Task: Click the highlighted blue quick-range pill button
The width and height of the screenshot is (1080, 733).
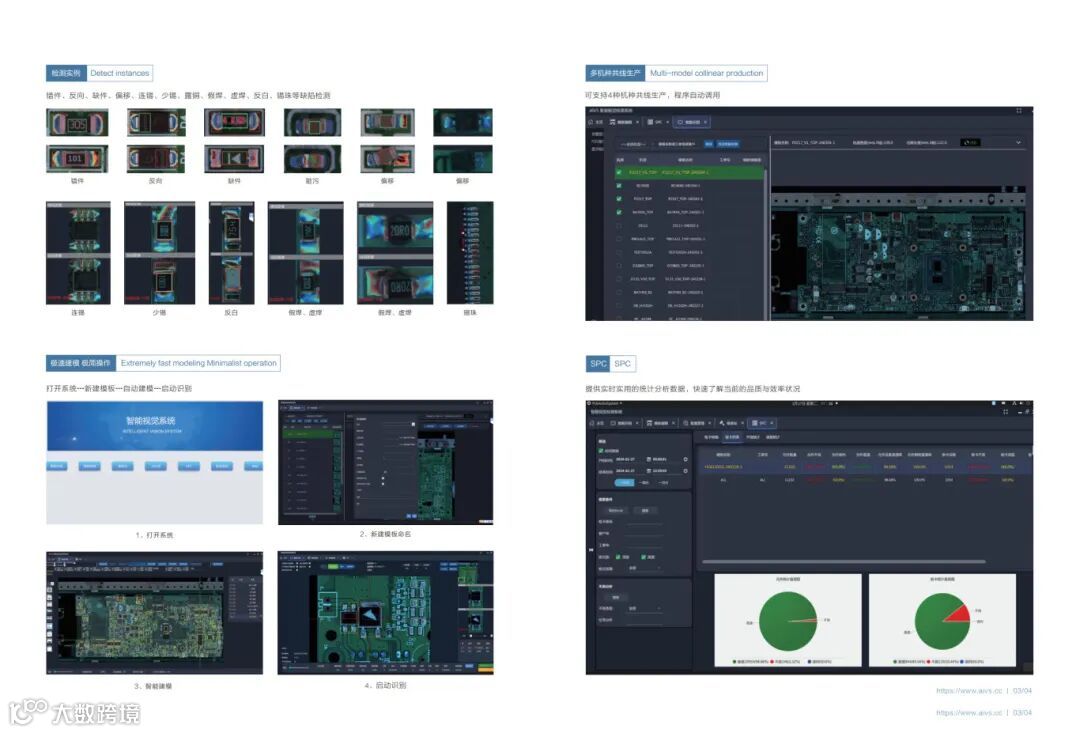Action: click(625, 483)
